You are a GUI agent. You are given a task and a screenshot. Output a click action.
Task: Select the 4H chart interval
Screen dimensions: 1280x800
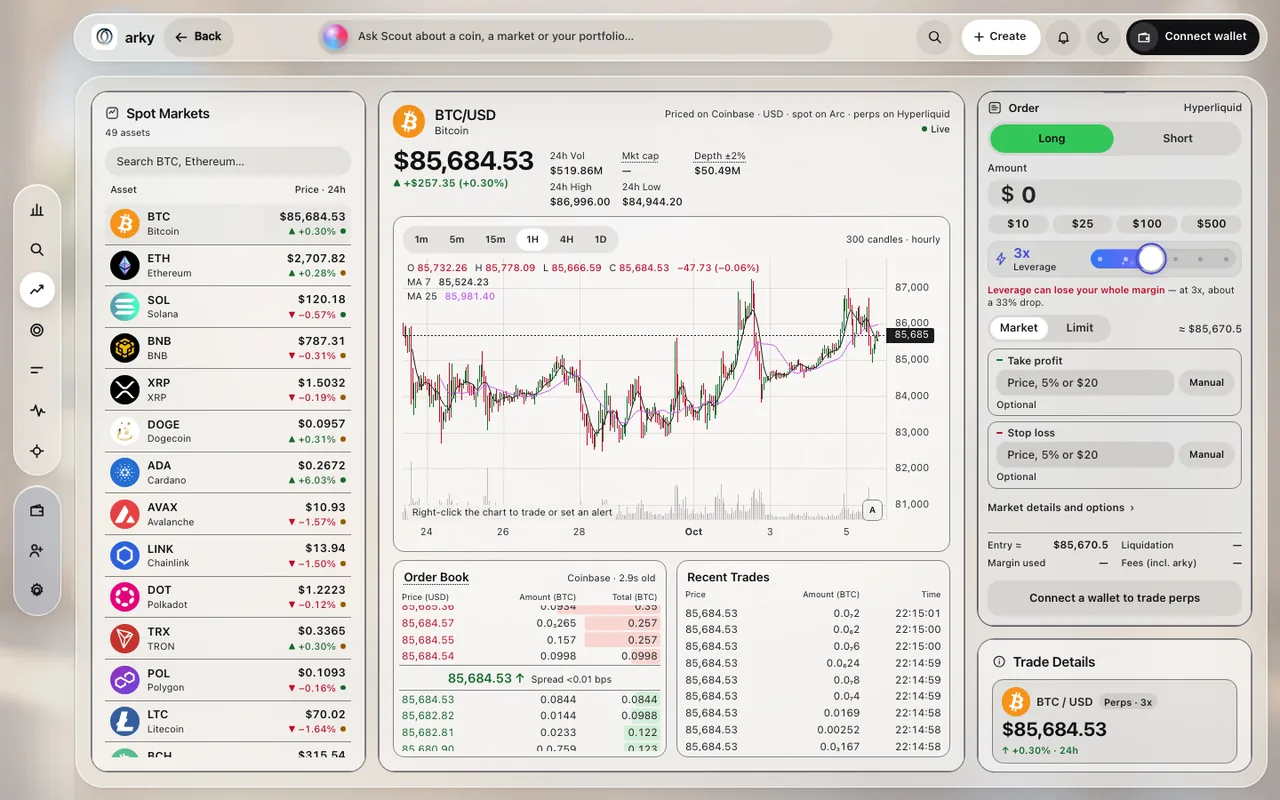point(566,239)
